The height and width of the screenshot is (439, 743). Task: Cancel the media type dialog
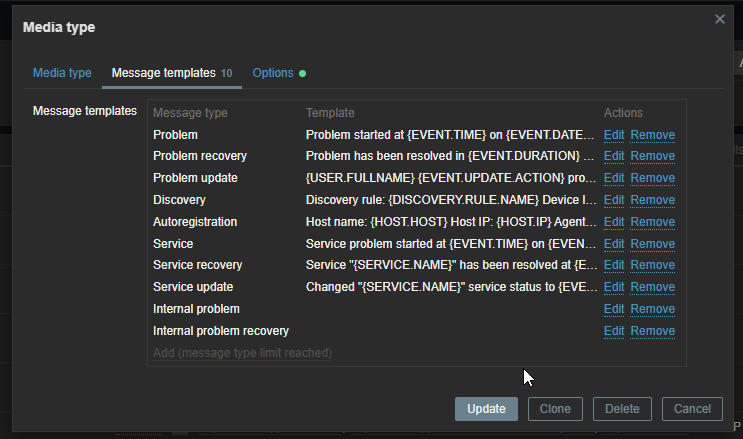coord(692,409)
